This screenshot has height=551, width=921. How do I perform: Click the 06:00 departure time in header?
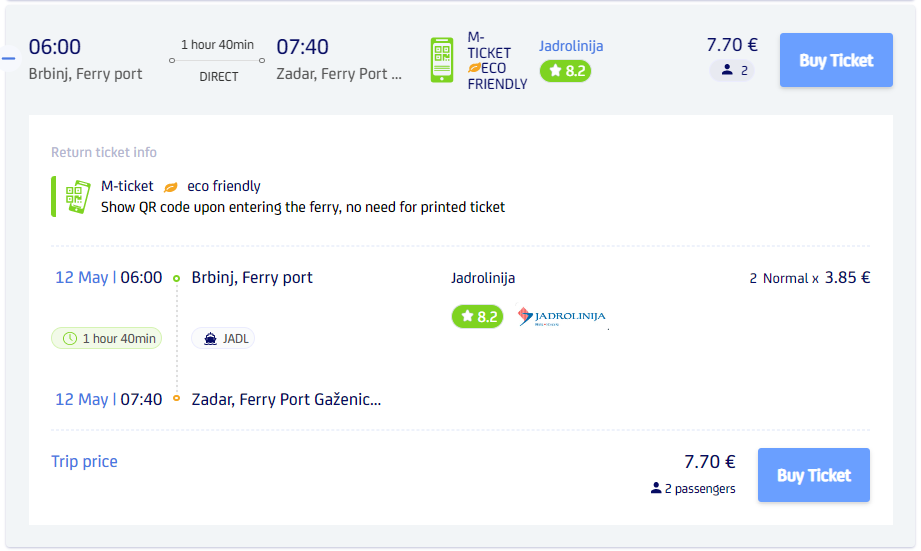coord(55,47)
